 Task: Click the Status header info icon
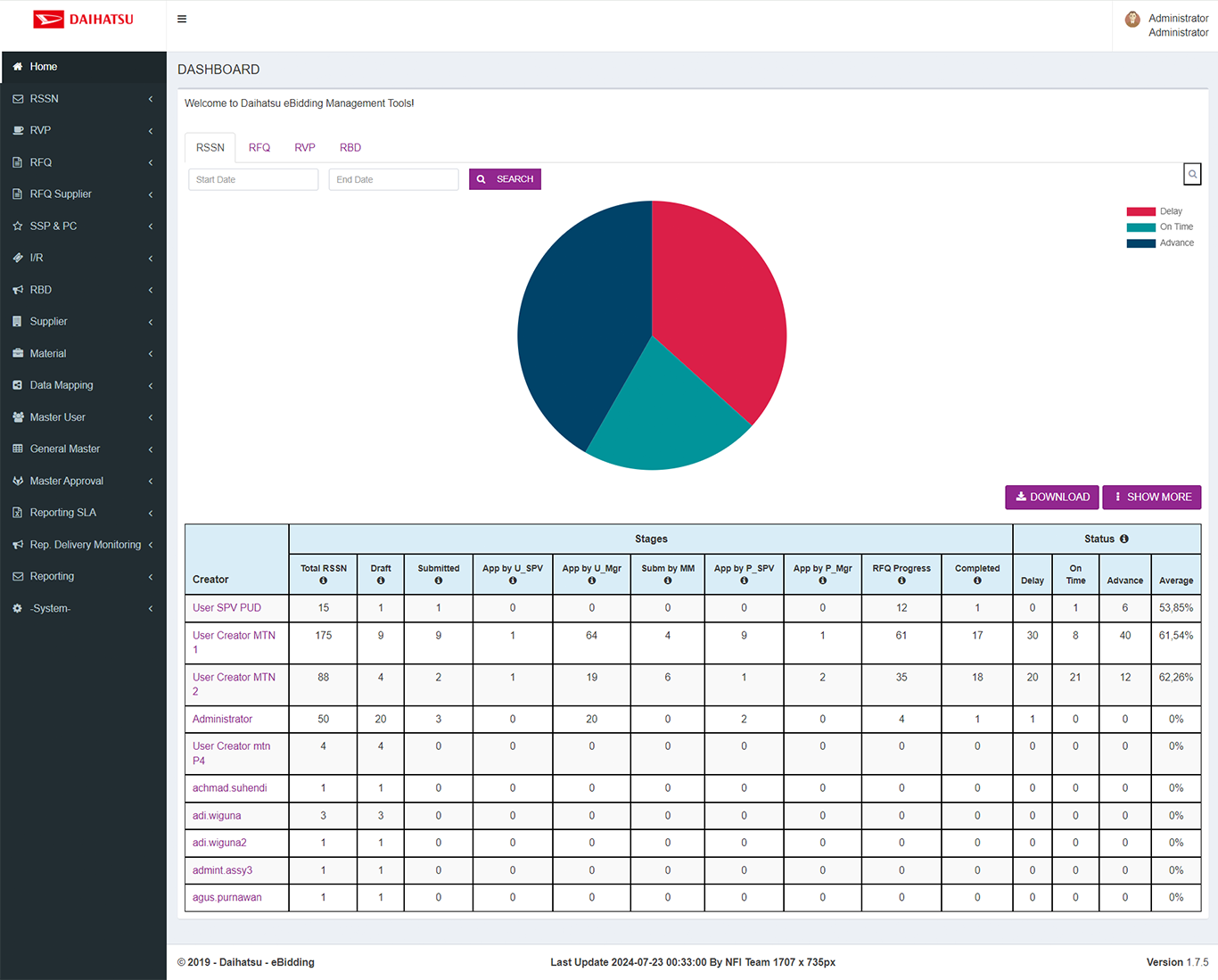pos(1123,539)
